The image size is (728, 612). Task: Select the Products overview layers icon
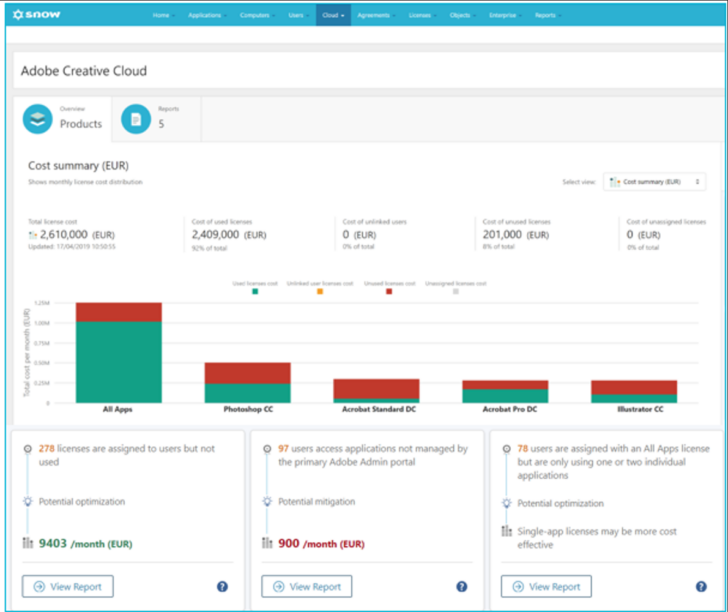point(38,119)
